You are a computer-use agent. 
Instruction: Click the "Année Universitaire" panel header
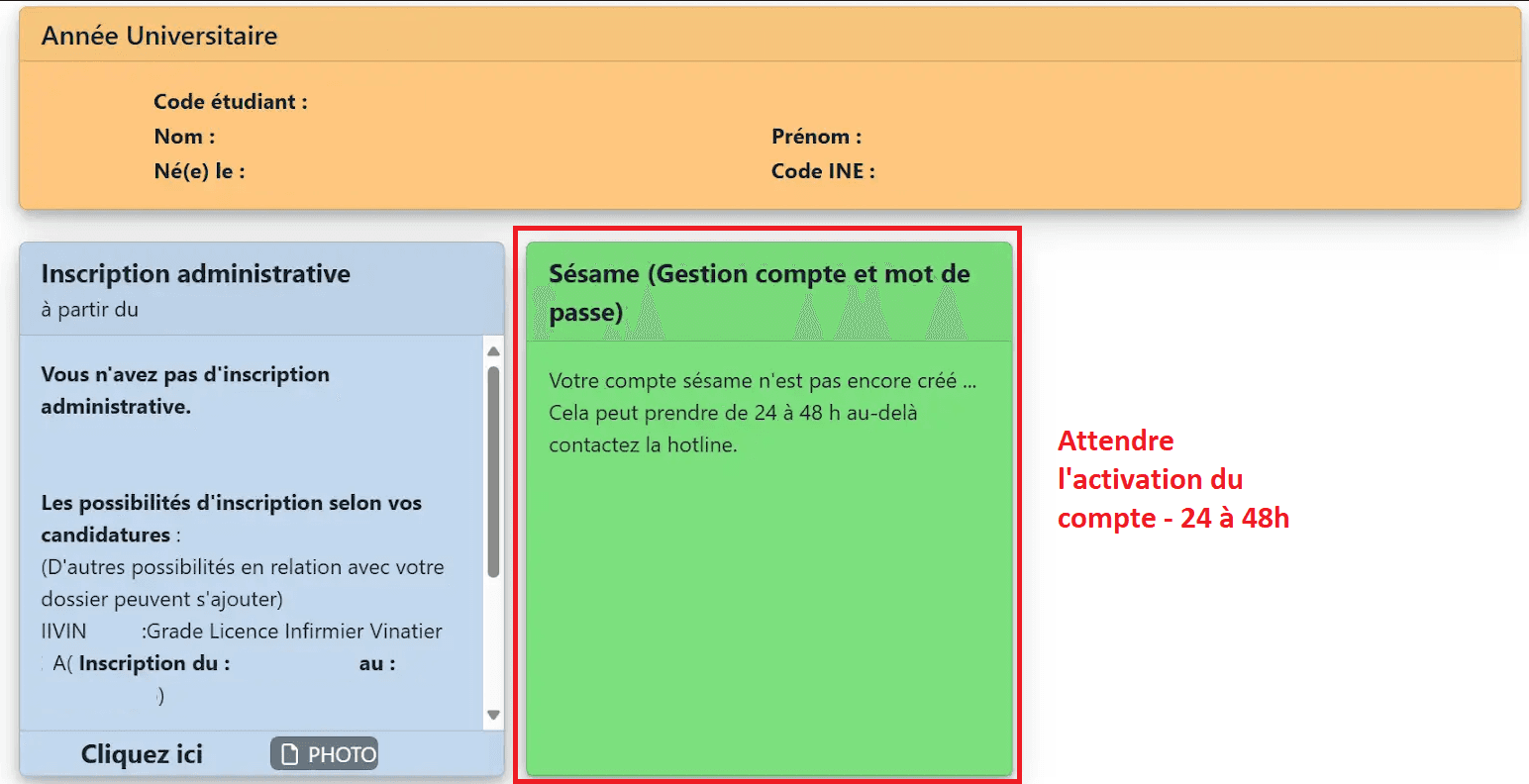(x=158, y=36)
